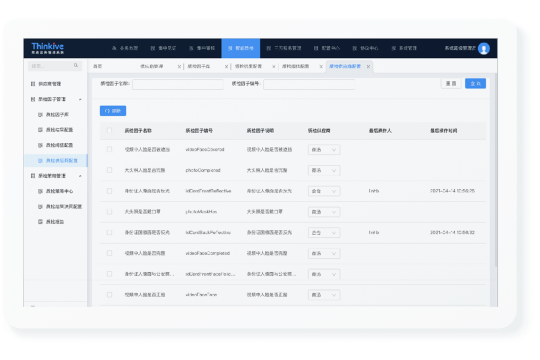Image resolution: width=540 pixels, height=360 pixels.
Task: Open the highlighted top navigation module
Action: [x=241, y=48]
